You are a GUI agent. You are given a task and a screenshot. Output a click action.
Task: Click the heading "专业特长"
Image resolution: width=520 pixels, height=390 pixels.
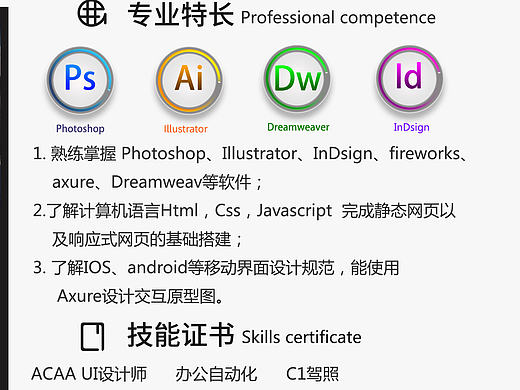pyautogui.click(x=181, y=15)
